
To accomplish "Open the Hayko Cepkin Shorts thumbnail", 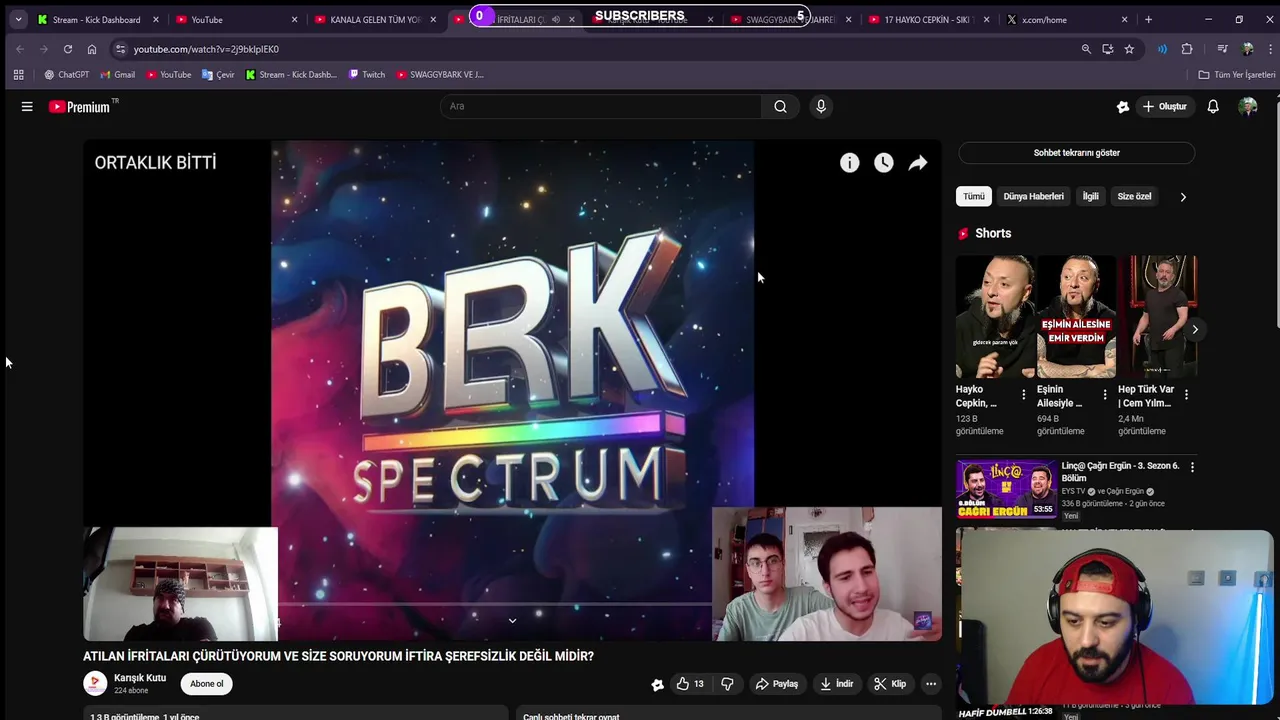I will coord(995,317).
